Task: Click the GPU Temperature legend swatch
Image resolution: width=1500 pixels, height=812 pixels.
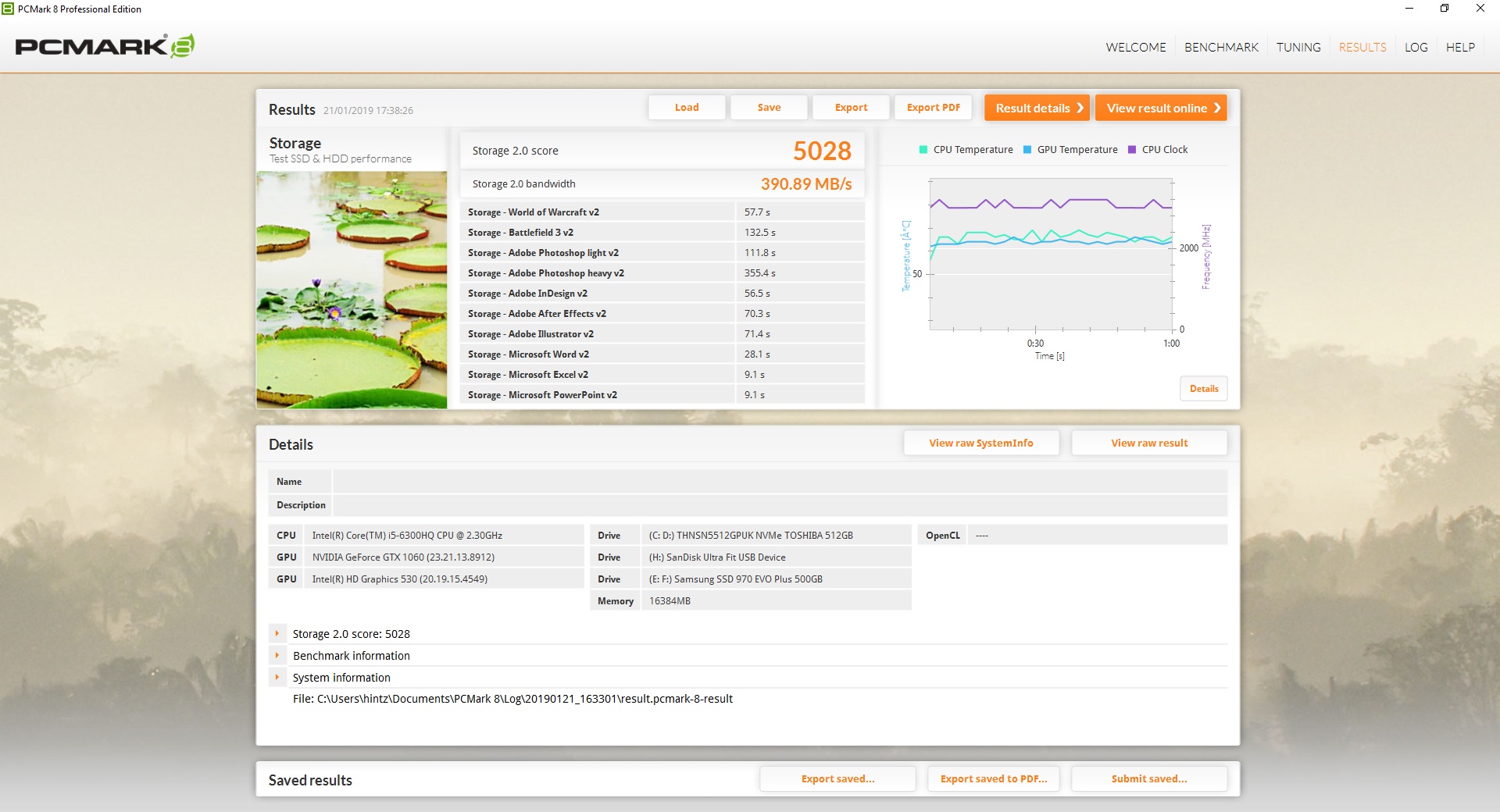Action: coord(1027,150)
